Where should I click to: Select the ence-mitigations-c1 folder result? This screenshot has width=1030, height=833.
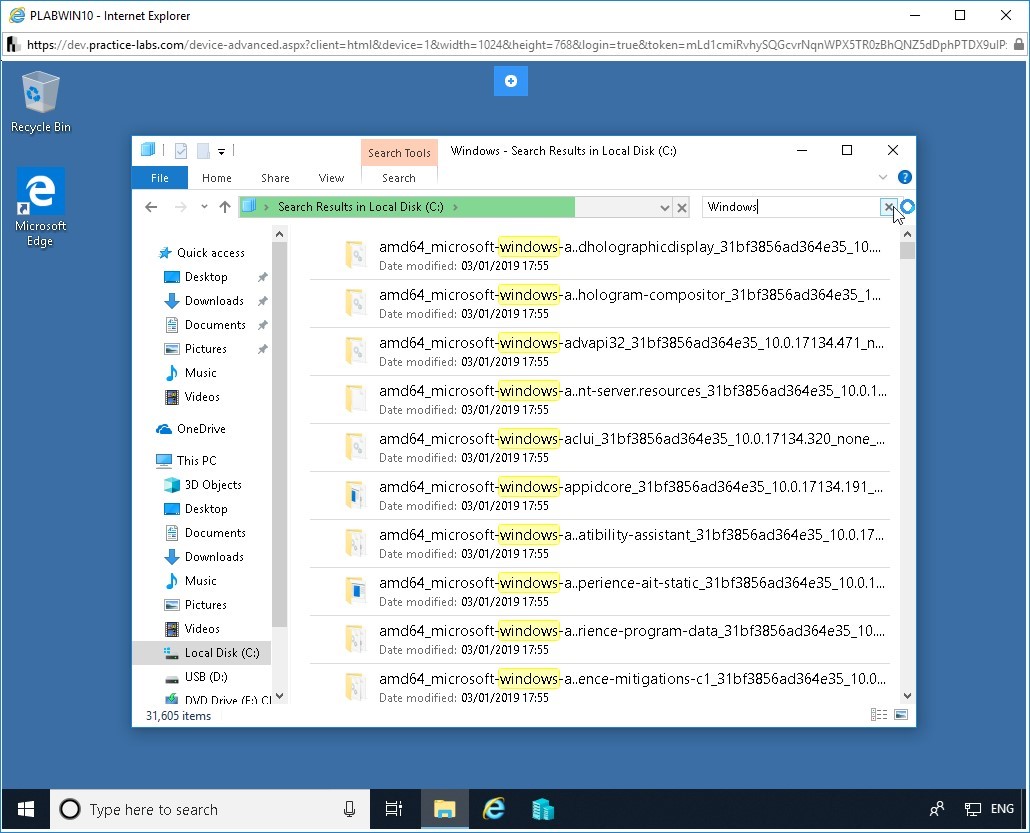pyautogui.click(x=600, y=685)
